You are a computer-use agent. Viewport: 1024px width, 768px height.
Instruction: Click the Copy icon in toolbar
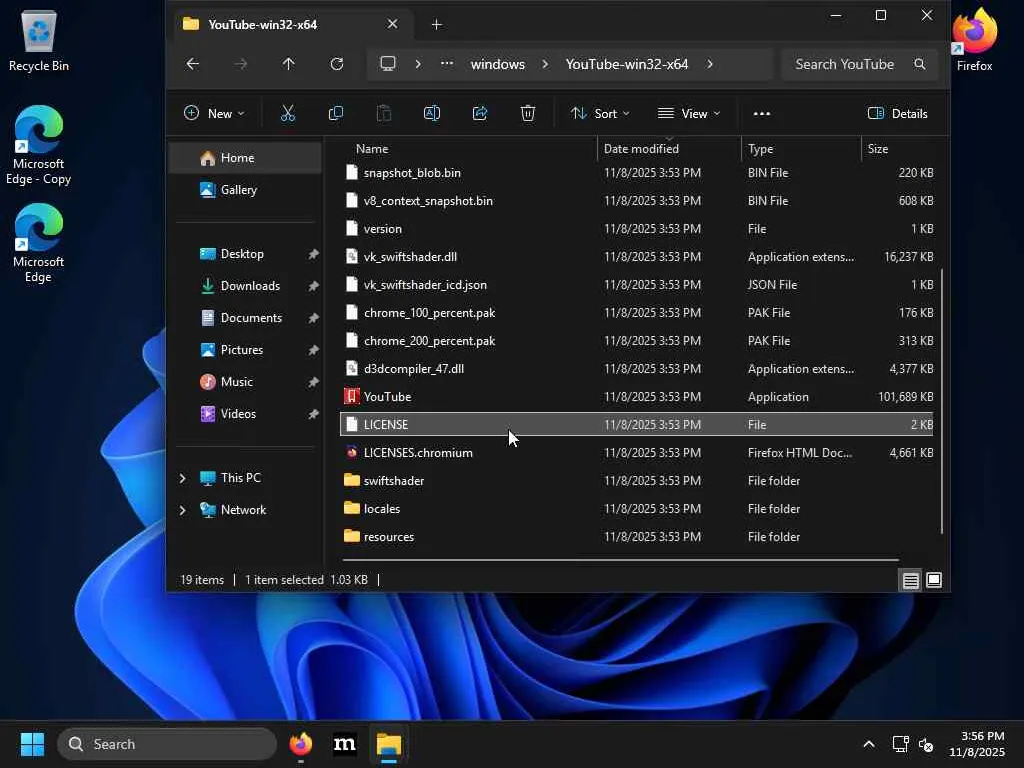pyautogui.click(x=336, y=114)
